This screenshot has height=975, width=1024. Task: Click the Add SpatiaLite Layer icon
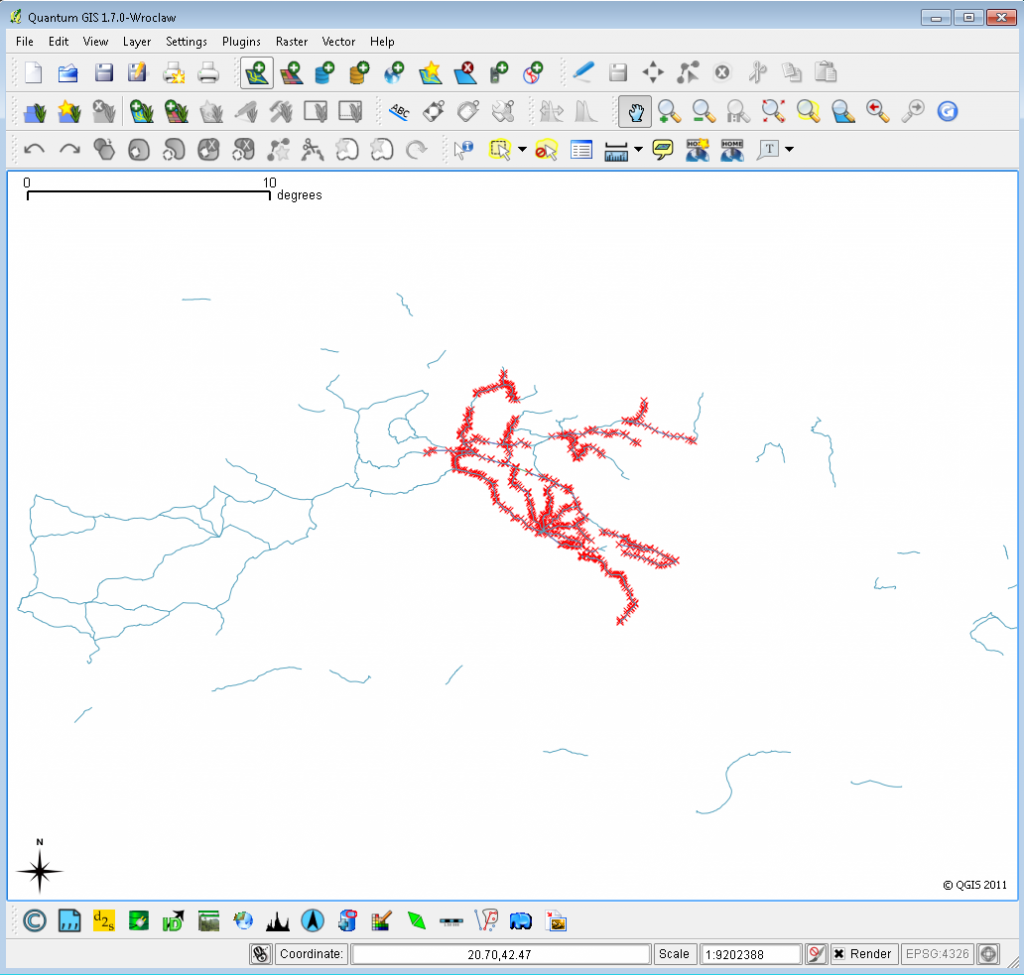(x=359, y=72)
